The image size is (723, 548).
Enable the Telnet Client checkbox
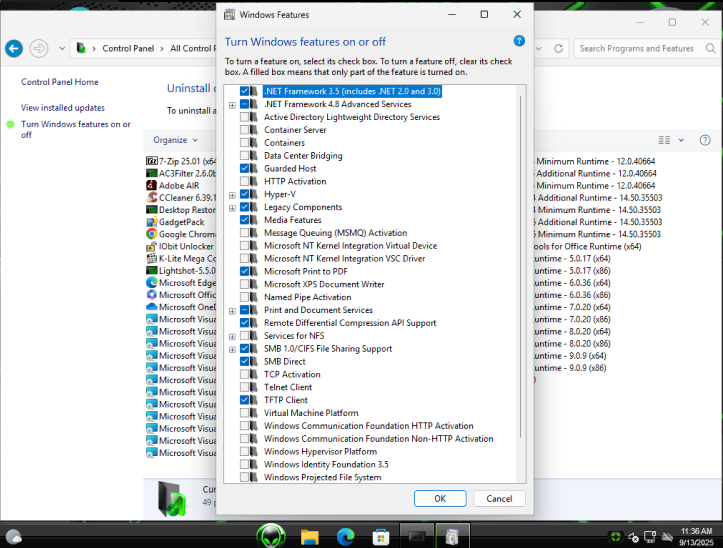244,387
